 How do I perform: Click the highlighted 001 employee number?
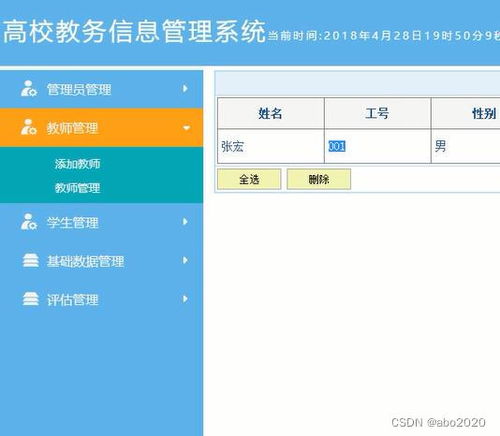pyautogui.click(x=337, y=146)
